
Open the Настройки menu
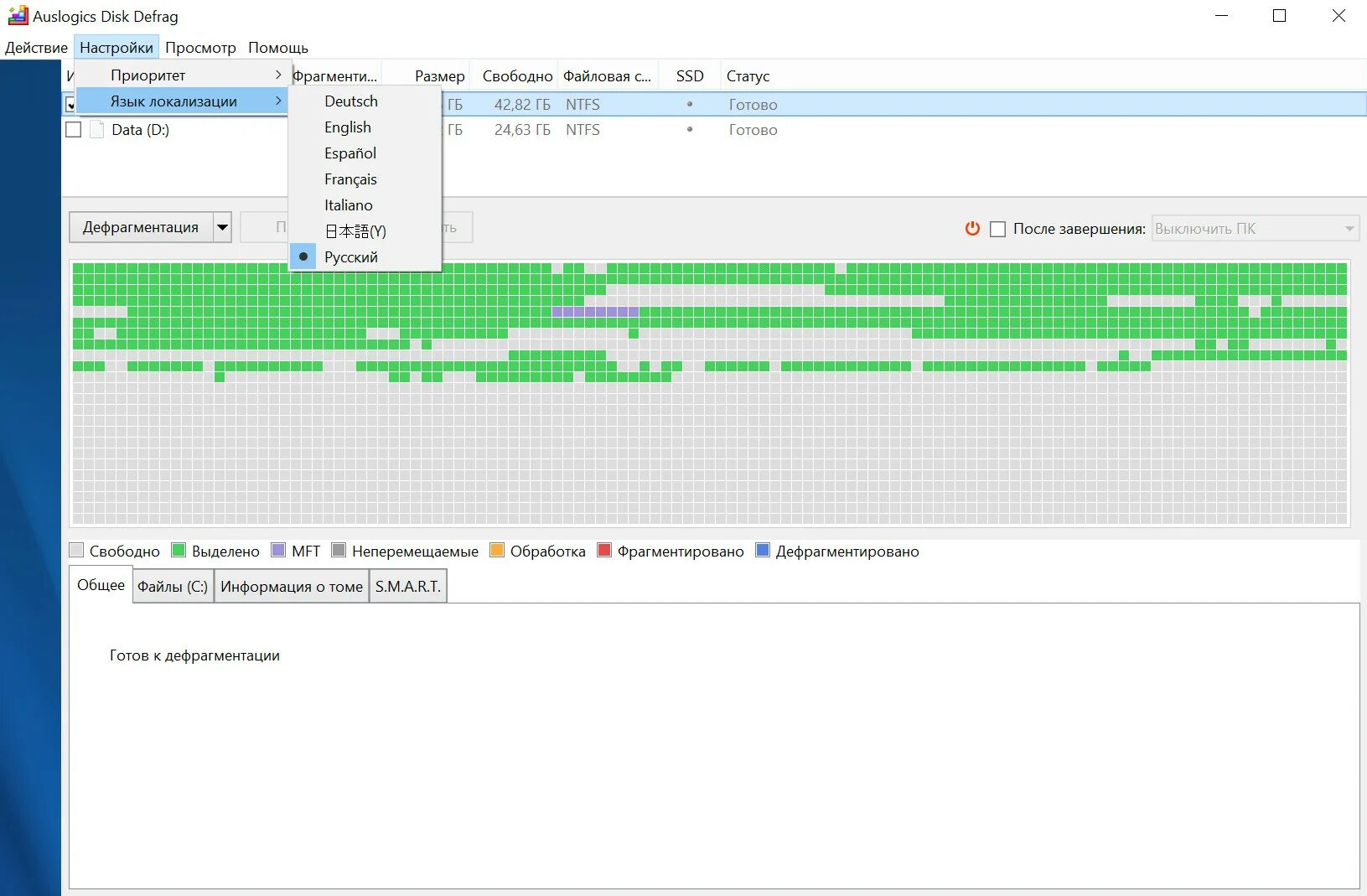[117, 48]
